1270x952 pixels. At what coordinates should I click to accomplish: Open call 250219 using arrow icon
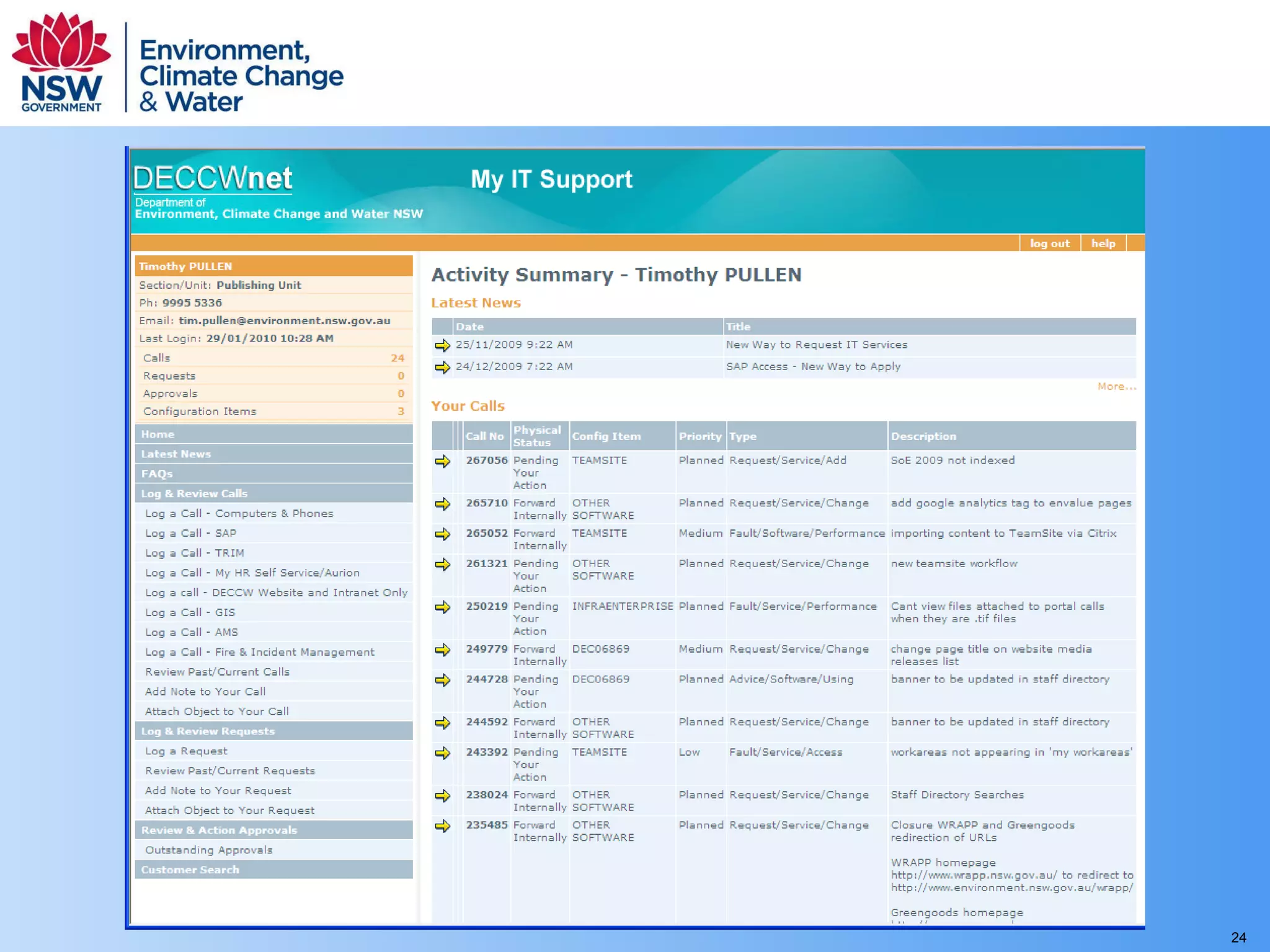pos(442,607)
